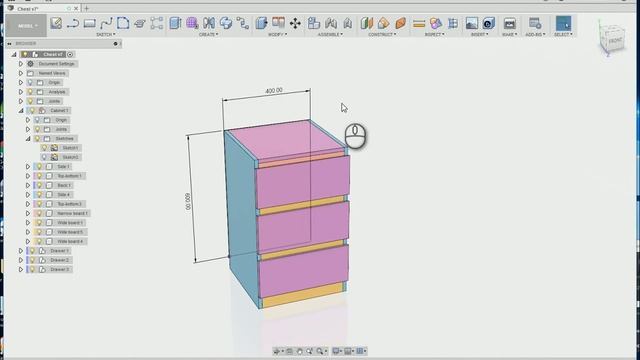Open the INSPECT menu
Viewport: 640px width, 360px height.
tap(434, 35)
